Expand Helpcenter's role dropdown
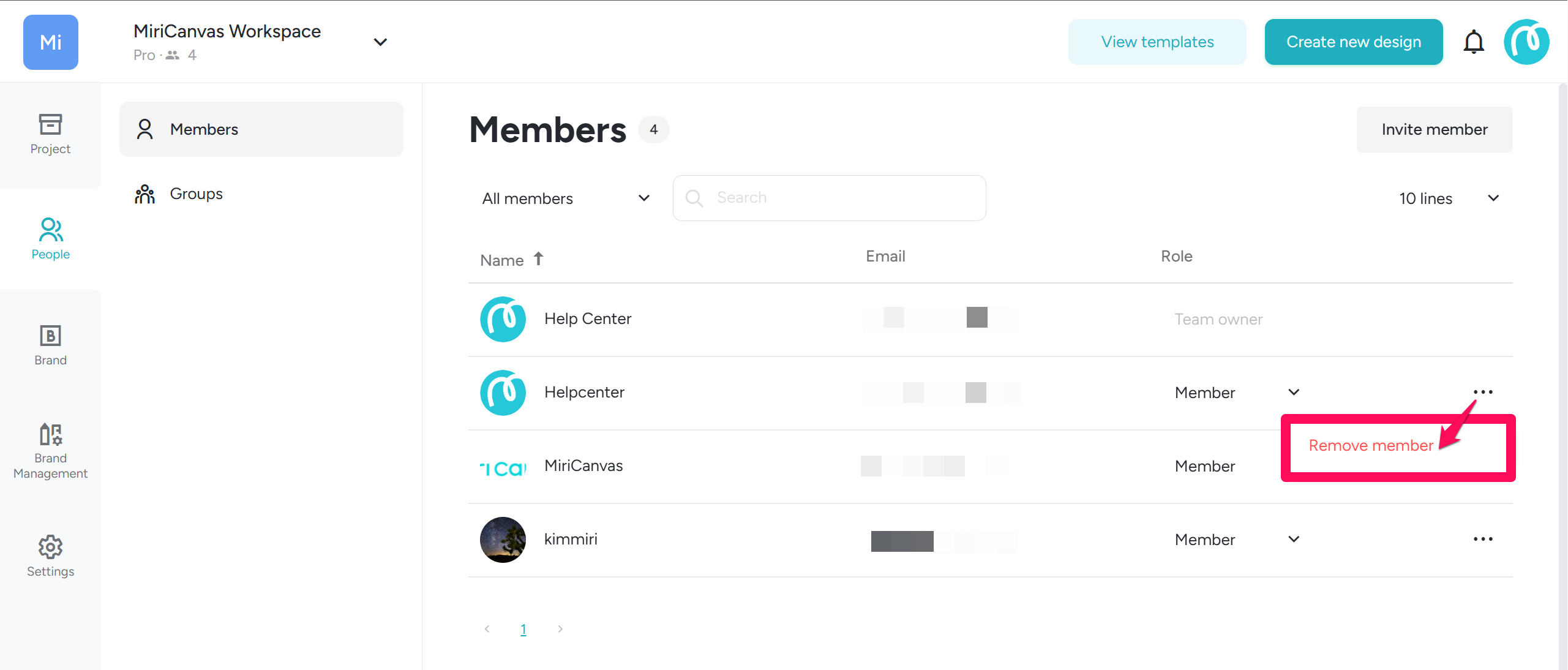The image size is (1568, 670). [x=1294, y=392]
